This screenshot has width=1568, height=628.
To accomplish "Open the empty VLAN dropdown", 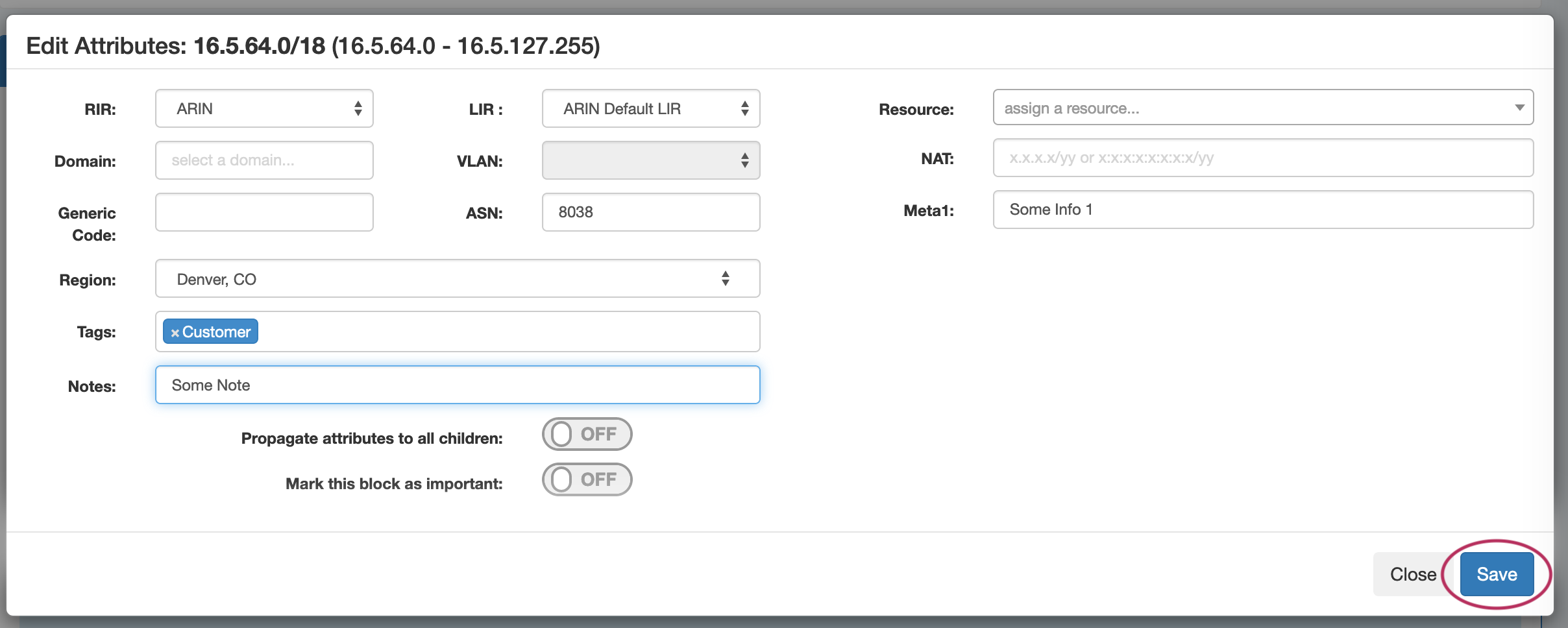I will (x=650, y=160).
